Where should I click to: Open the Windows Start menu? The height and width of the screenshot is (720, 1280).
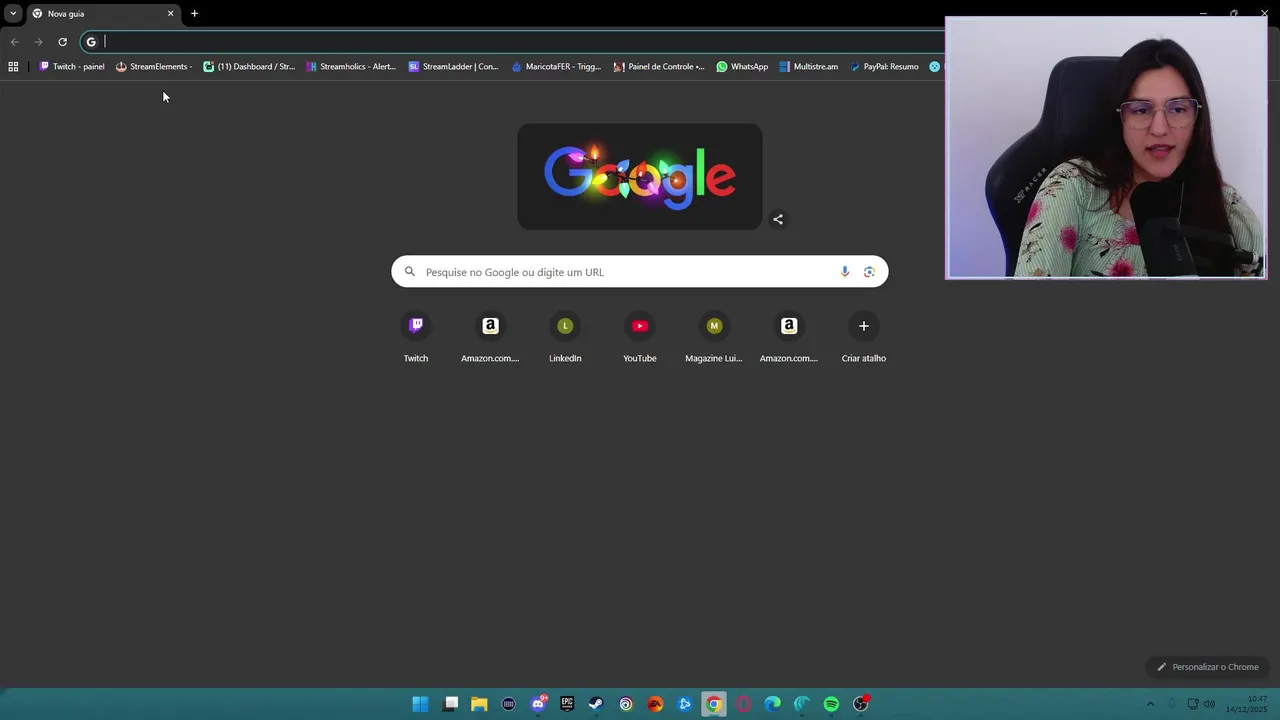(421, 704)
